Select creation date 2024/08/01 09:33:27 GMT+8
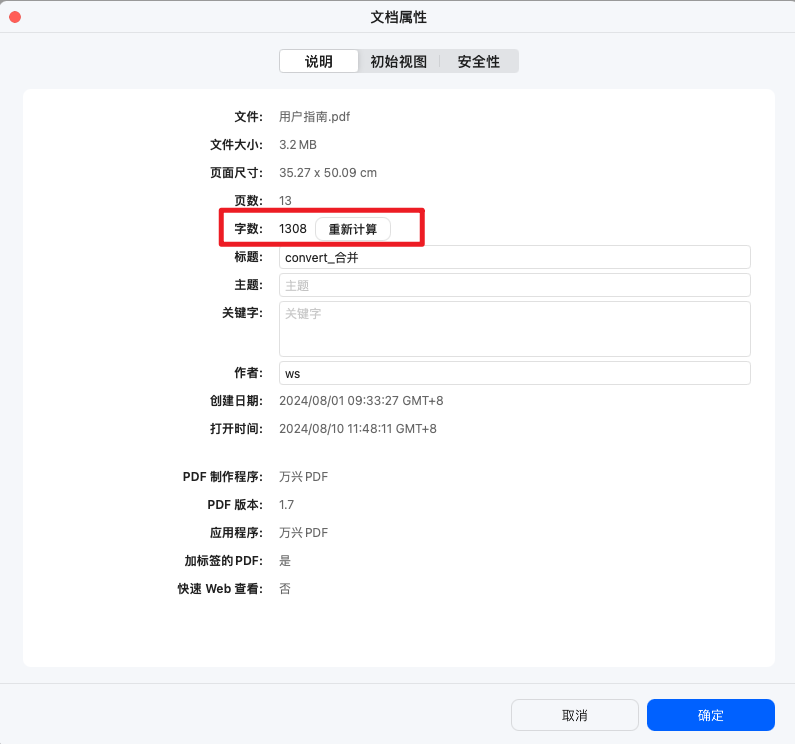The height and width of the screenshot is (744, 795). coord(361,401)
